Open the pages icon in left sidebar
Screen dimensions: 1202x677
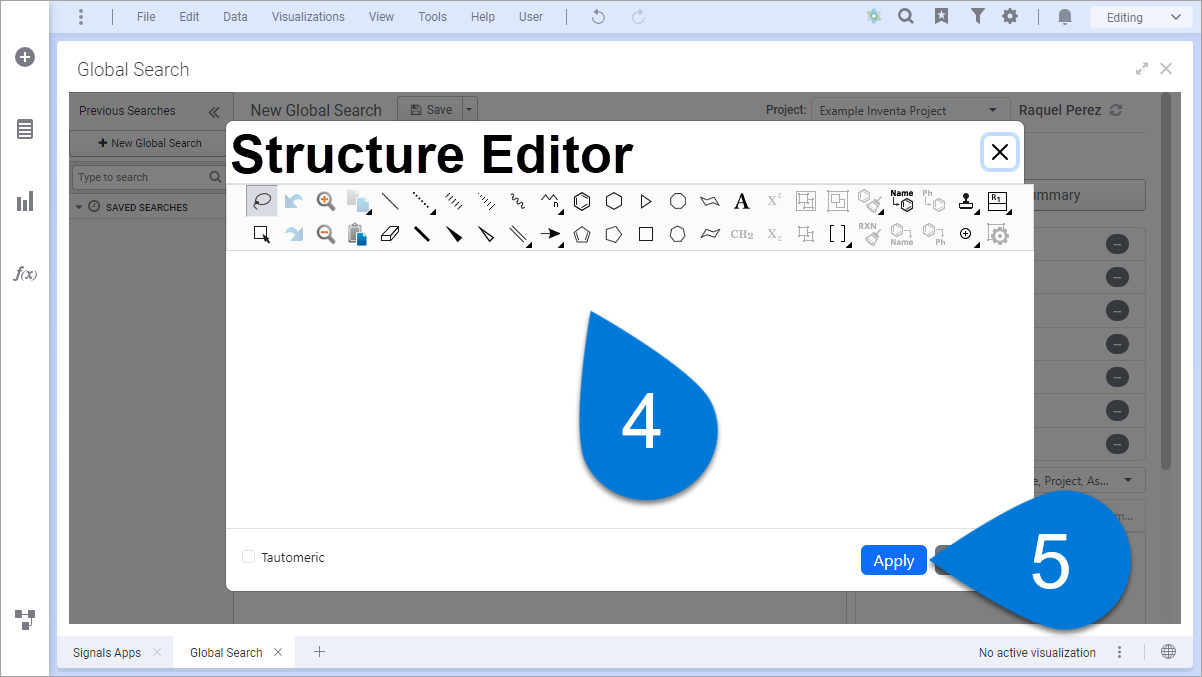pyautogui.click(x=25, y=129)
